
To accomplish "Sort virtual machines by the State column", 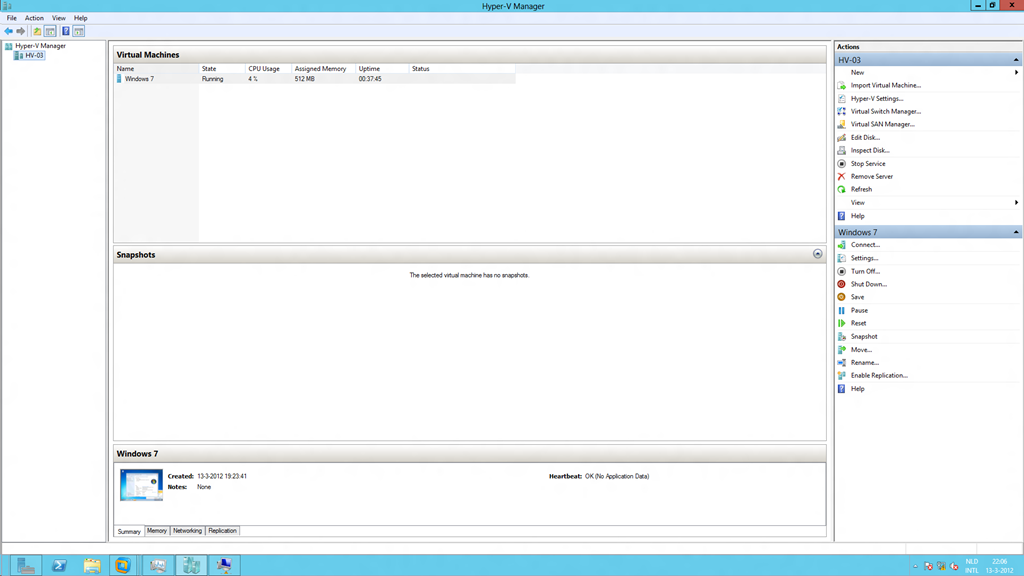I will point(222,69).
